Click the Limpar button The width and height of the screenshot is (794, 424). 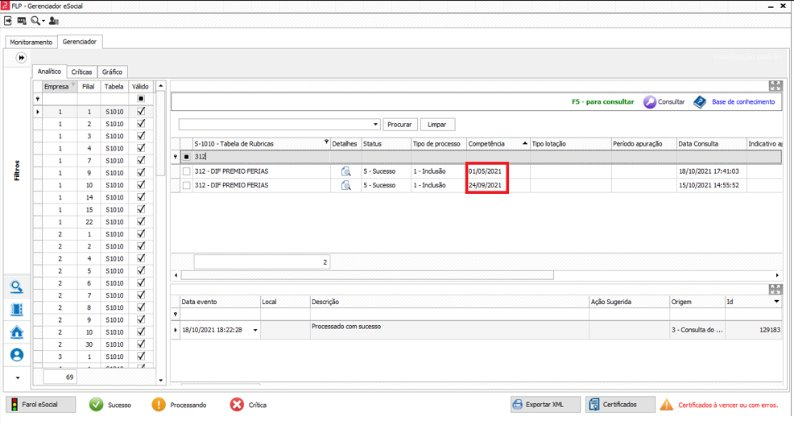(437, 125)
